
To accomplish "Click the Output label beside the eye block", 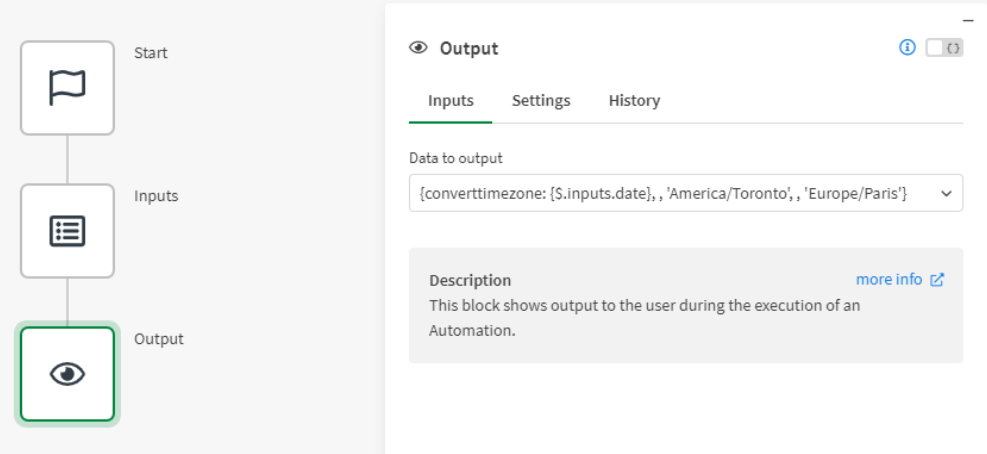I will (159, 339).
